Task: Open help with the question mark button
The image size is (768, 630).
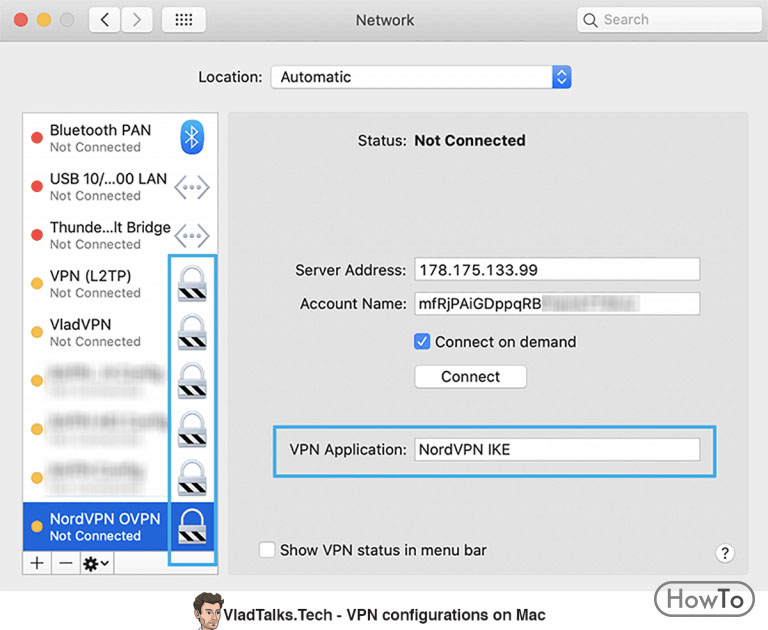Action: (x=725, y=553)
